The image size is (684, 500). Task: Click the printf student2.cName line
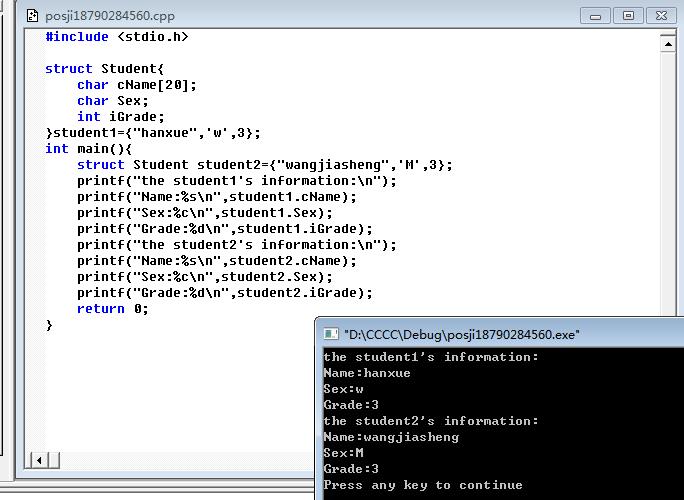tap(217, 261)
